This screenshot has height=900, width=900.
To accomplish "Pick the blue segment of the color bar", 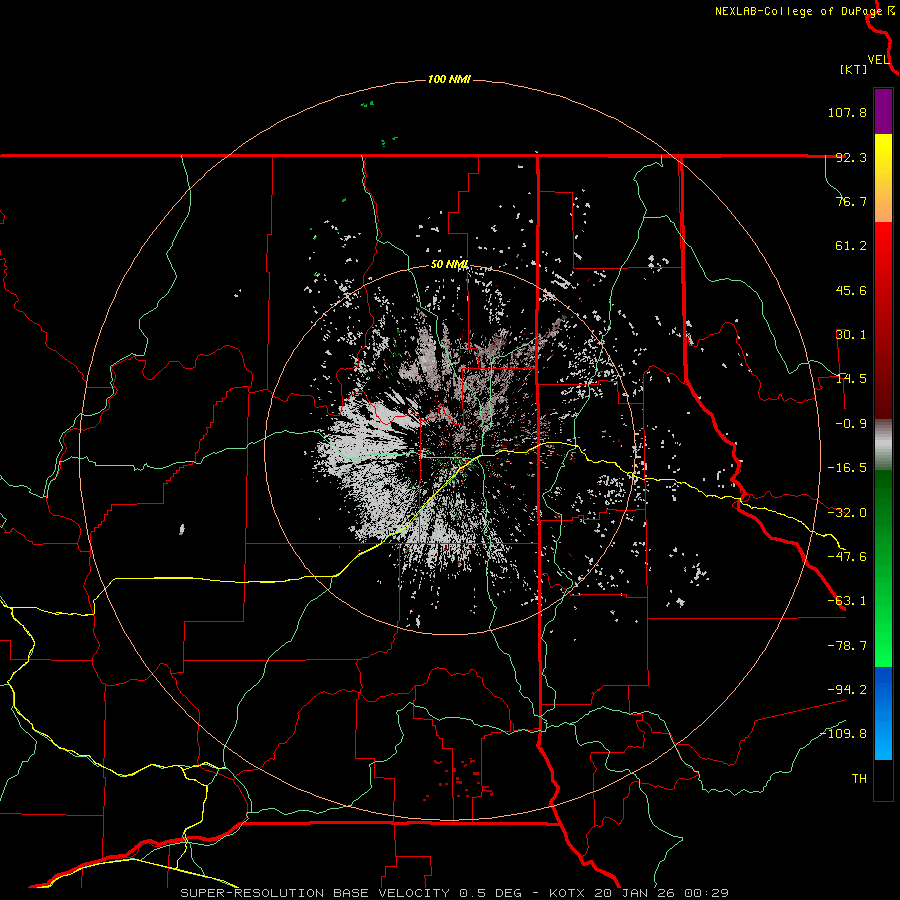I will (x=883, y=713).
